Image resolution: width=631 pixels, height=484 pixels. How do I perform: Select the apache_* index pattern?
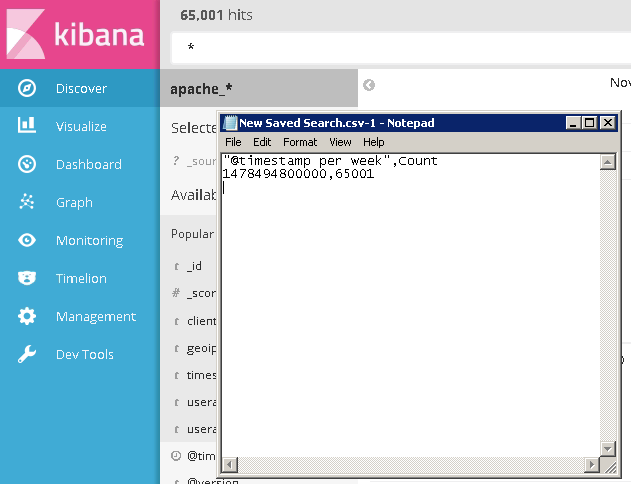coord(201,89)
